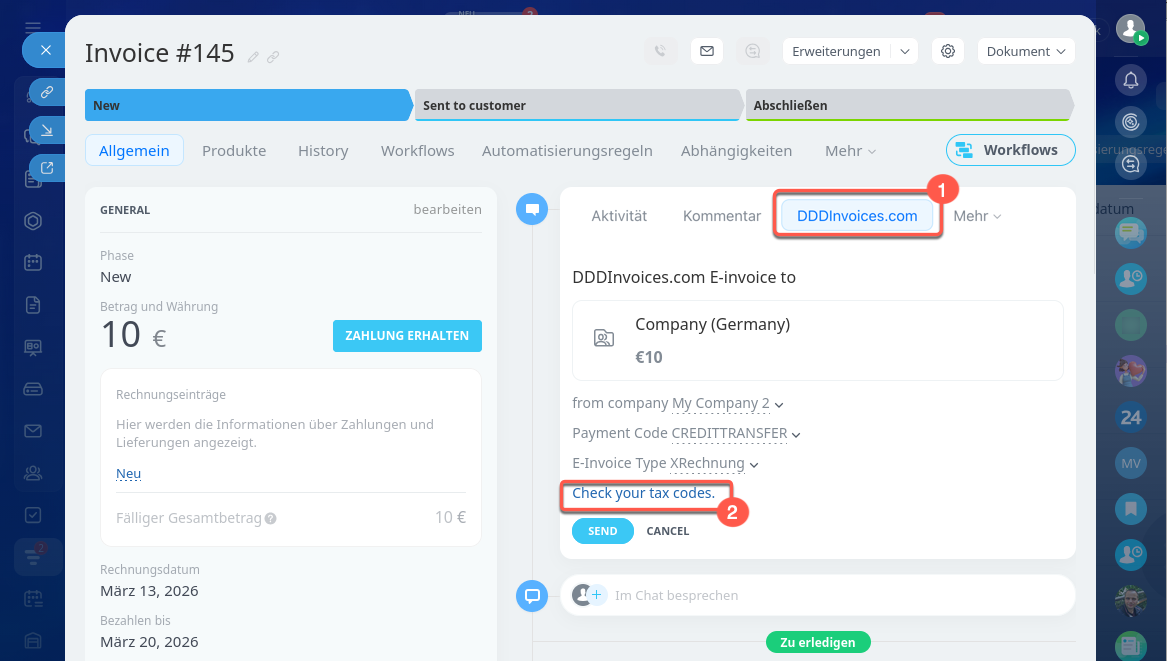Open the Automatisierungsregeln tab
1167x661 pixels.
(x=567, y=150)
